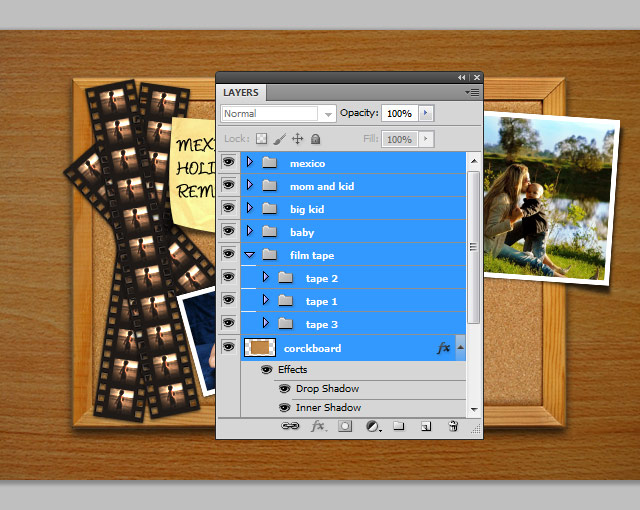Add a layer mask from the bottom bar

click(x=345, y=426)
